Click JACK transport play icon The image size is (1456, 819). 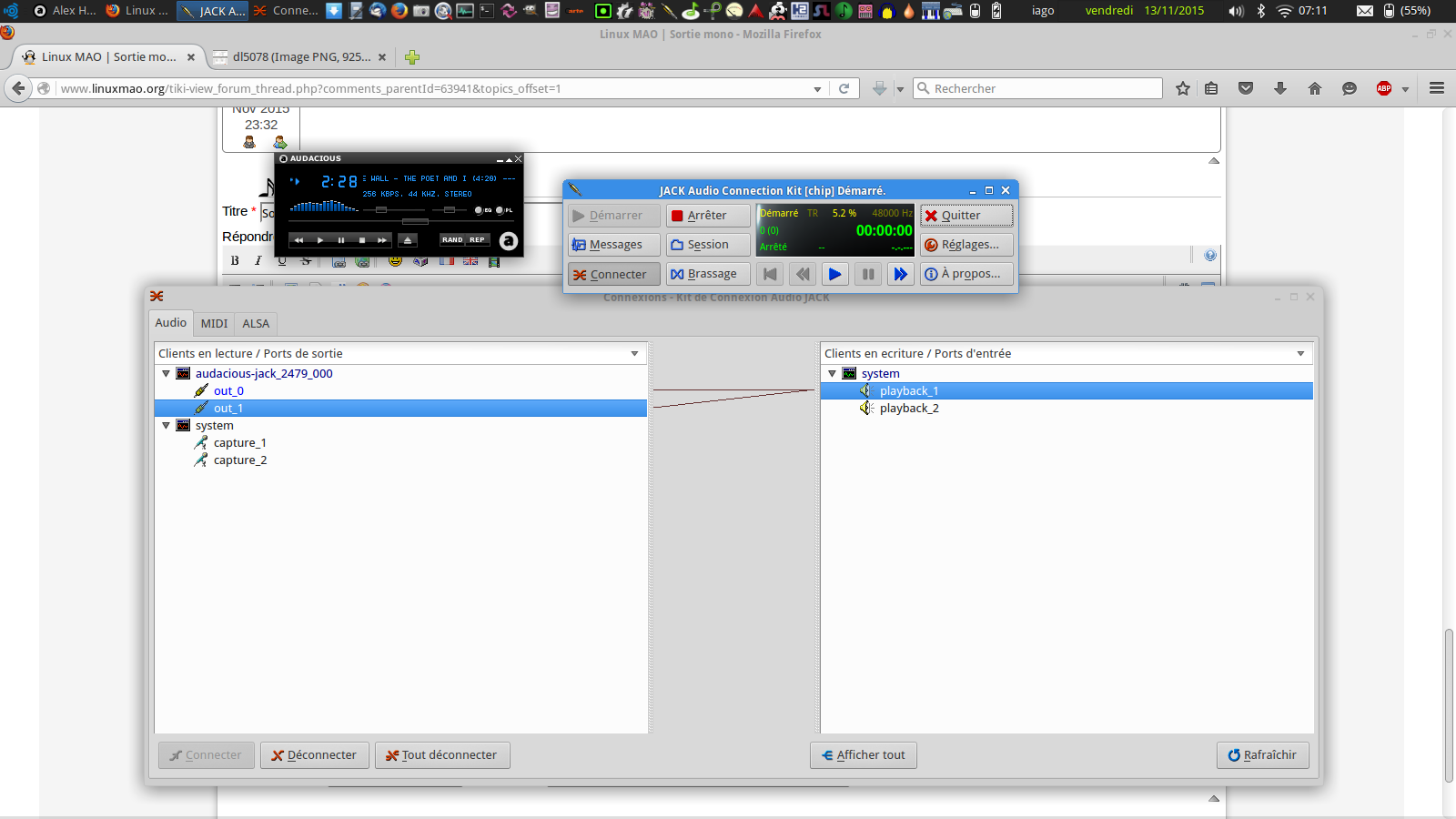(835, 274)
